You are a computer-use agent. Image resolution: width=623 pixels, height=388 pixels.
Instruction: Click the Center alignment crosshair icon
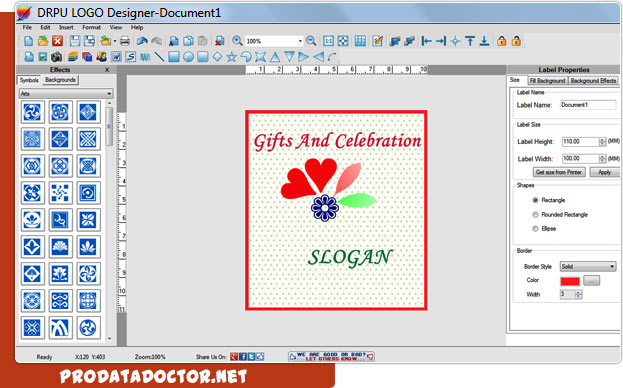[455, 41]
